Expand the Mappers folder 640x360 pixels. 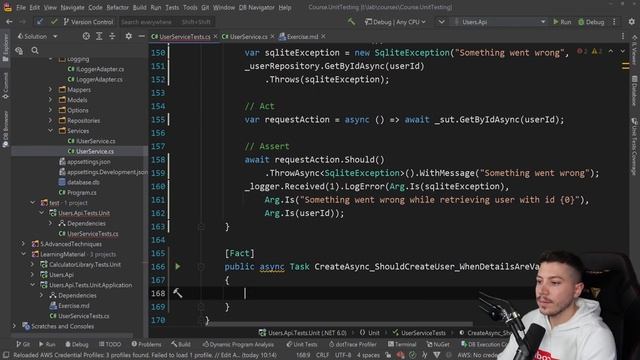[x=51, y=89]
